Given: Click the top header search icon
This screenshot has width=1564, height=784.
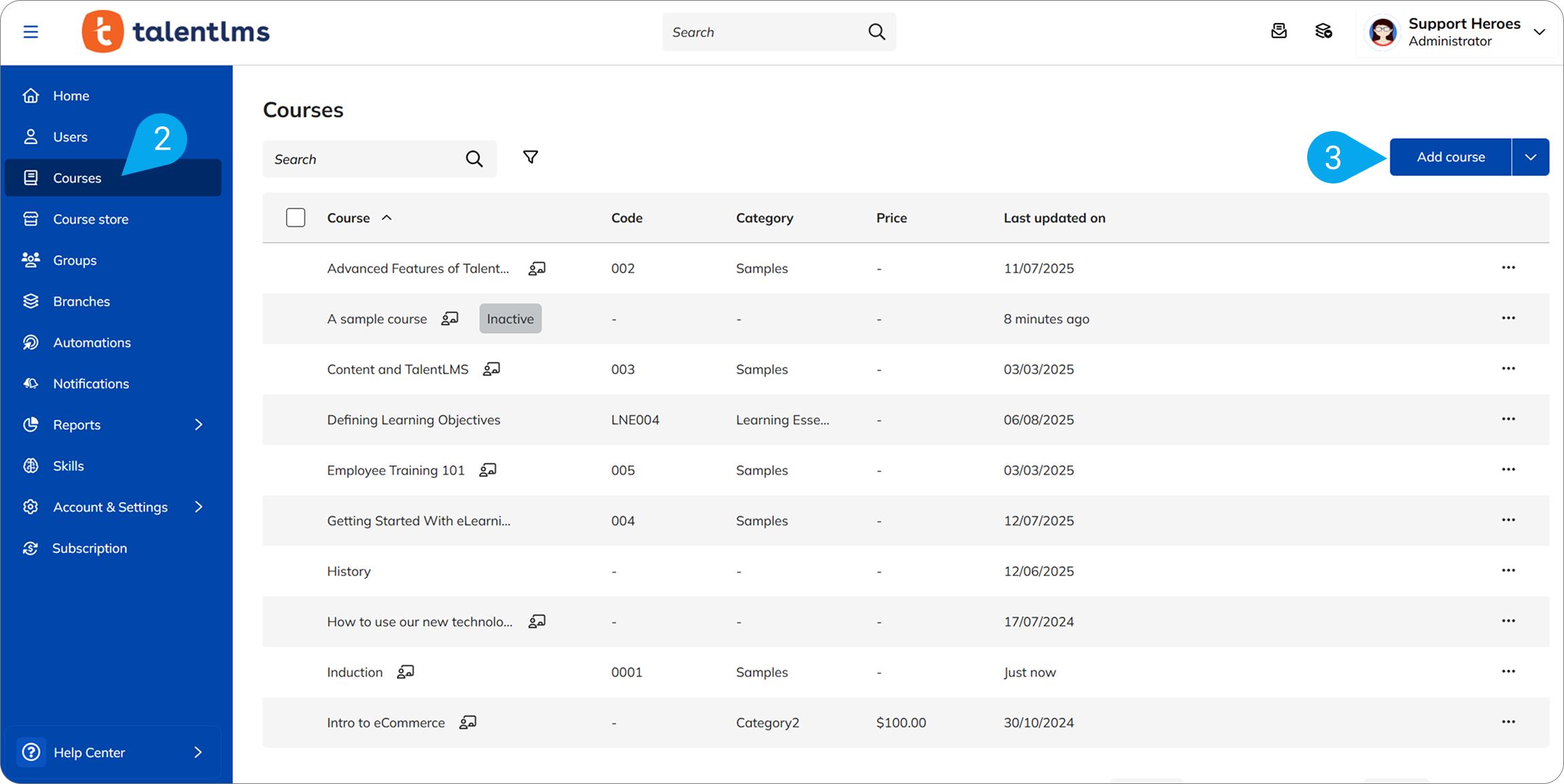Looking at the screenshot, I should click(x=876, y=32).
